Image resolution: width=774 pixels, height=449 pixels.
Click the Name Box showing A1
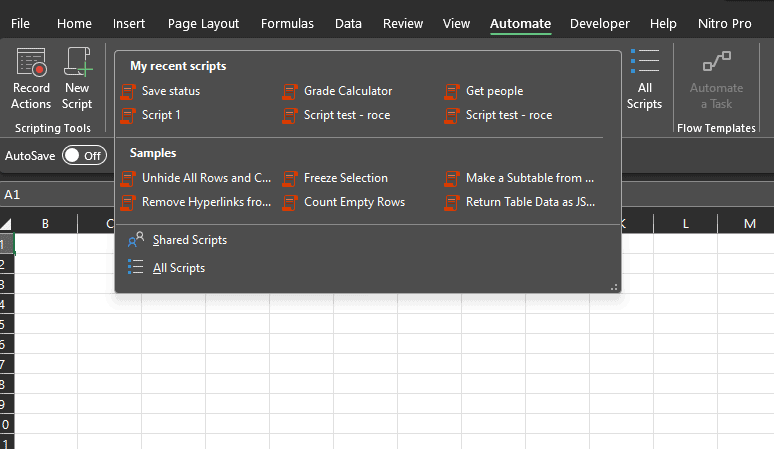coord(40,194)
